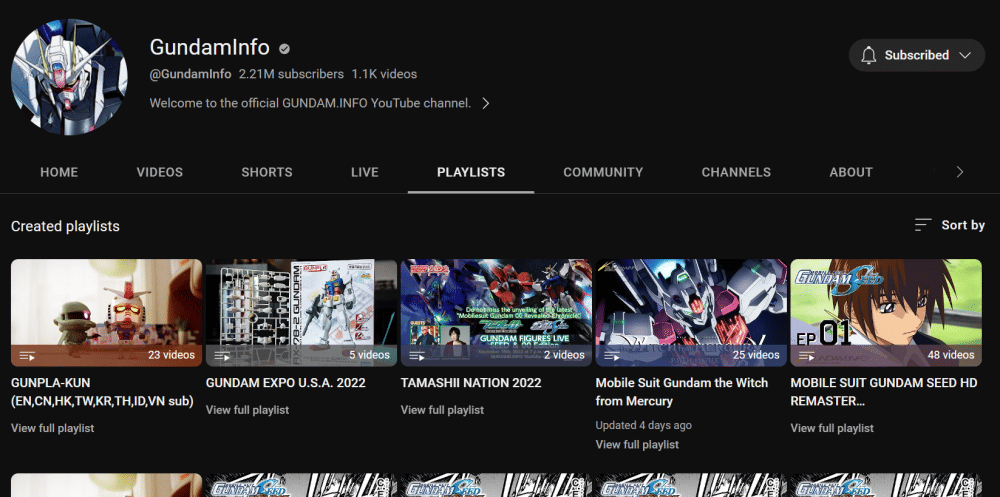The height and width of the screenshot is (497, 1000).
Task: Open the Subscribed notification dropdown chevron
Action: coord(964,56)
